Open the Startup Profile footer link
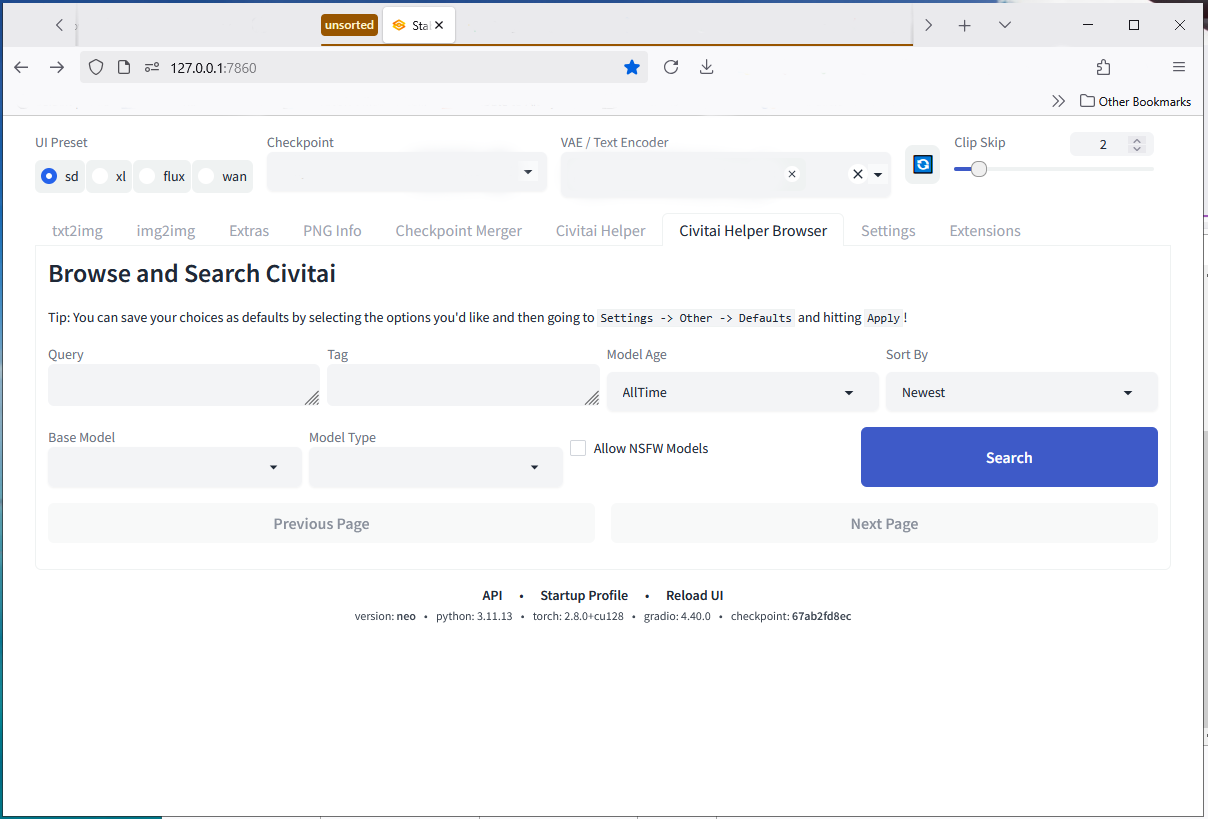Viewport: 1208px width, 819px height. click(584, 595)
